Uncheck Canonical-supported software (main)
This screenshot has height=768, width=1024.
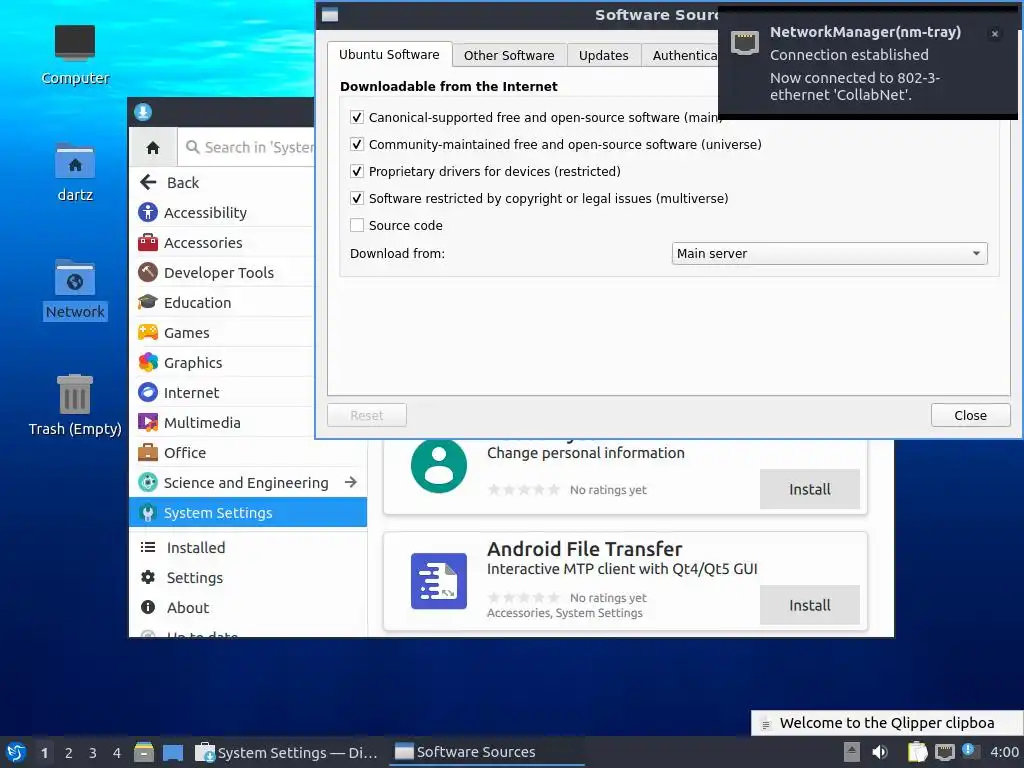(x=357, y=118)
